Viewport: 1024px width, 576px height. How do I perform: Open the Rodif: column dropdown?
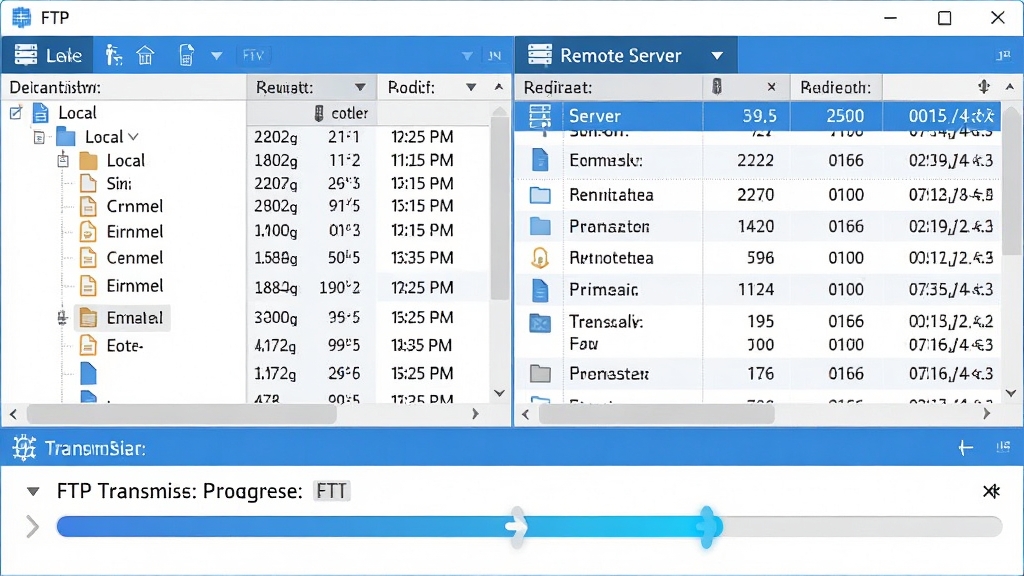(471, 88)
